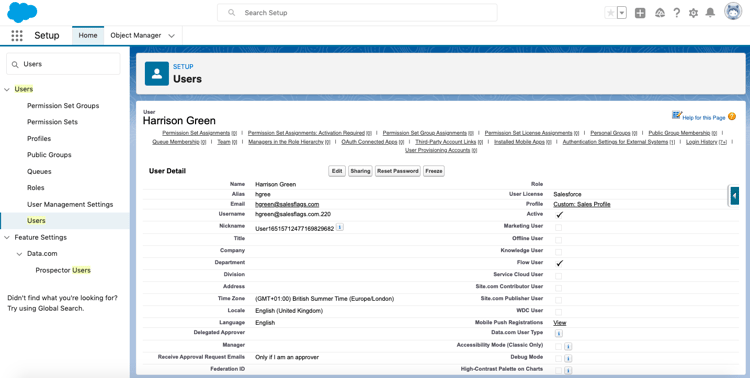
Task: Click the Reset Password button
Action: tap(398, 171)
